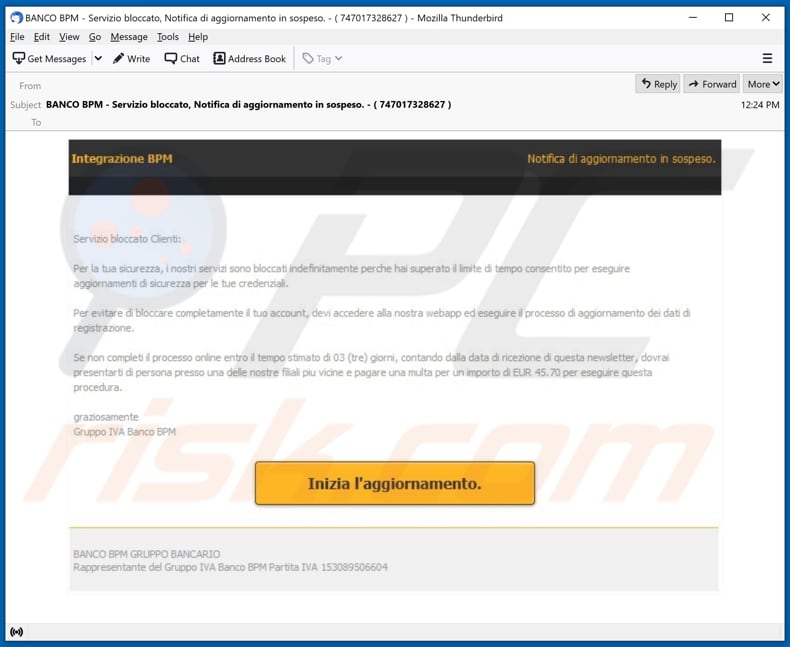Open the File menu
This screenshot has height=647, width=790.
pyautogui.click(x=17, y=37)
